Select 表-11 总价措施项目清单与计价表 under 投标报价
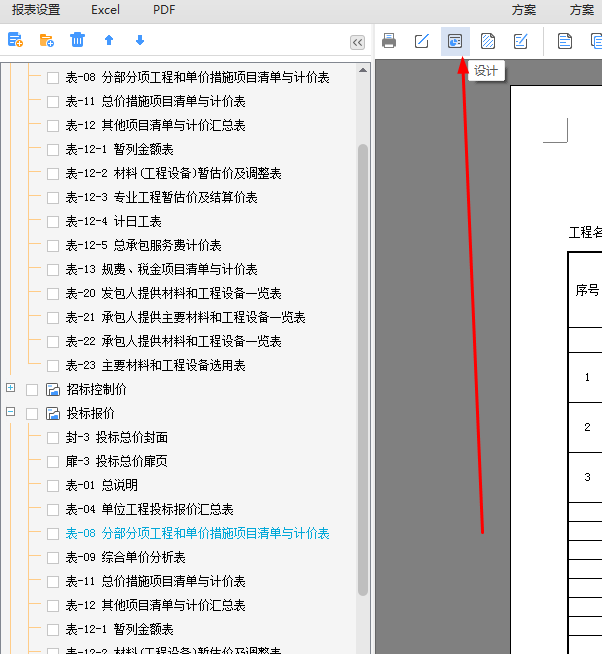This screenshot has height=654, width=602. 156,581
